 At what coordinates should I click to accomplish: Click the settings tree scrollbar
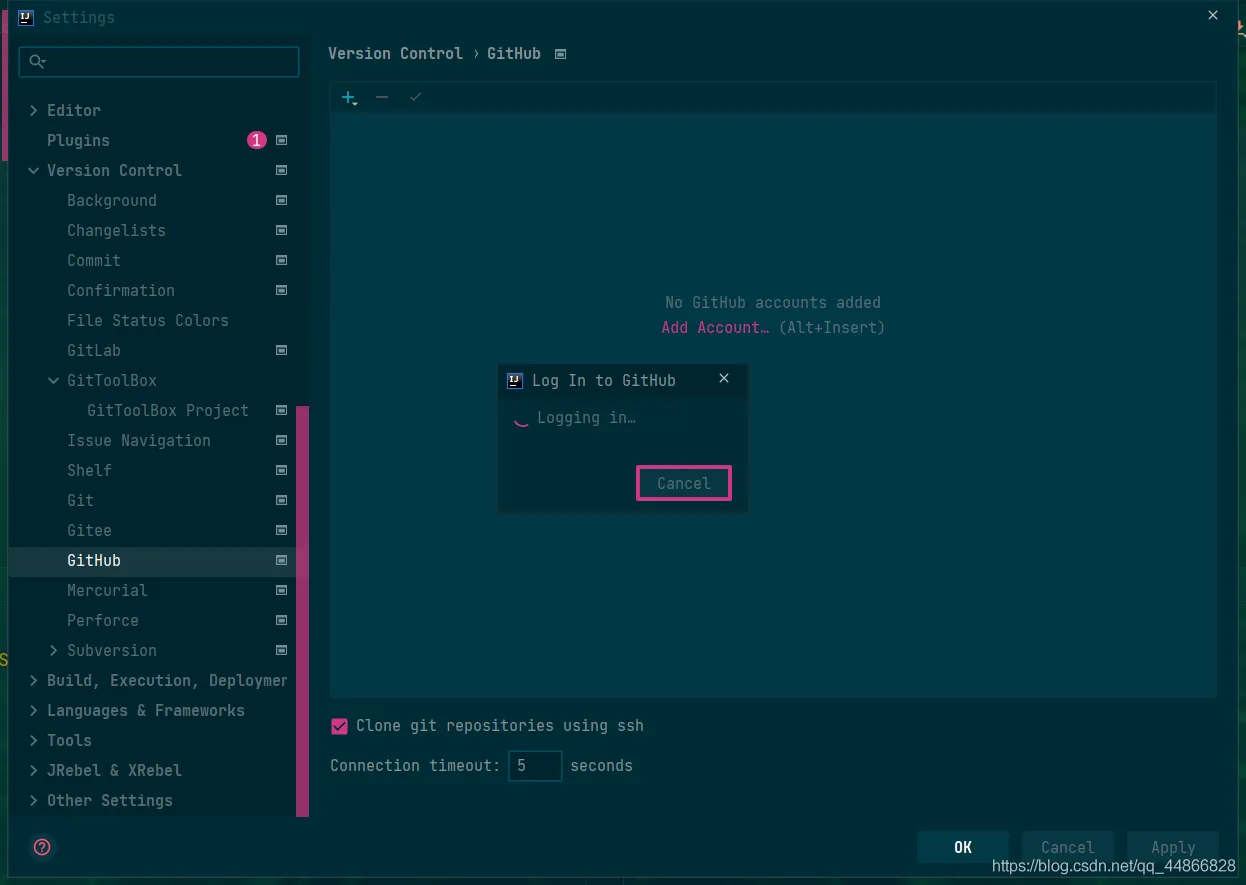tap(302, 611)
